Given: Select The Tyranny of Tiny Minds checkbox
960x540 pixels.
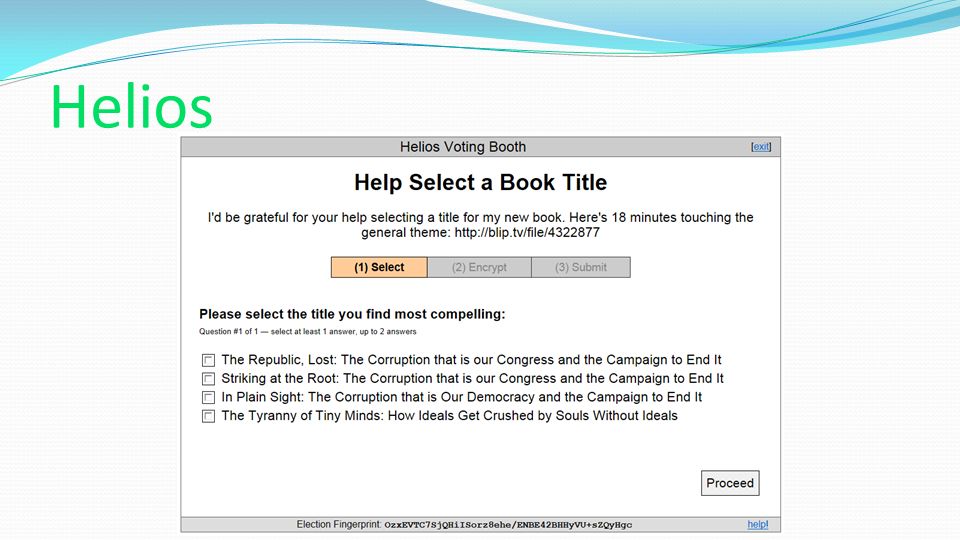Looking at the screenshot, I should point(209,416).
